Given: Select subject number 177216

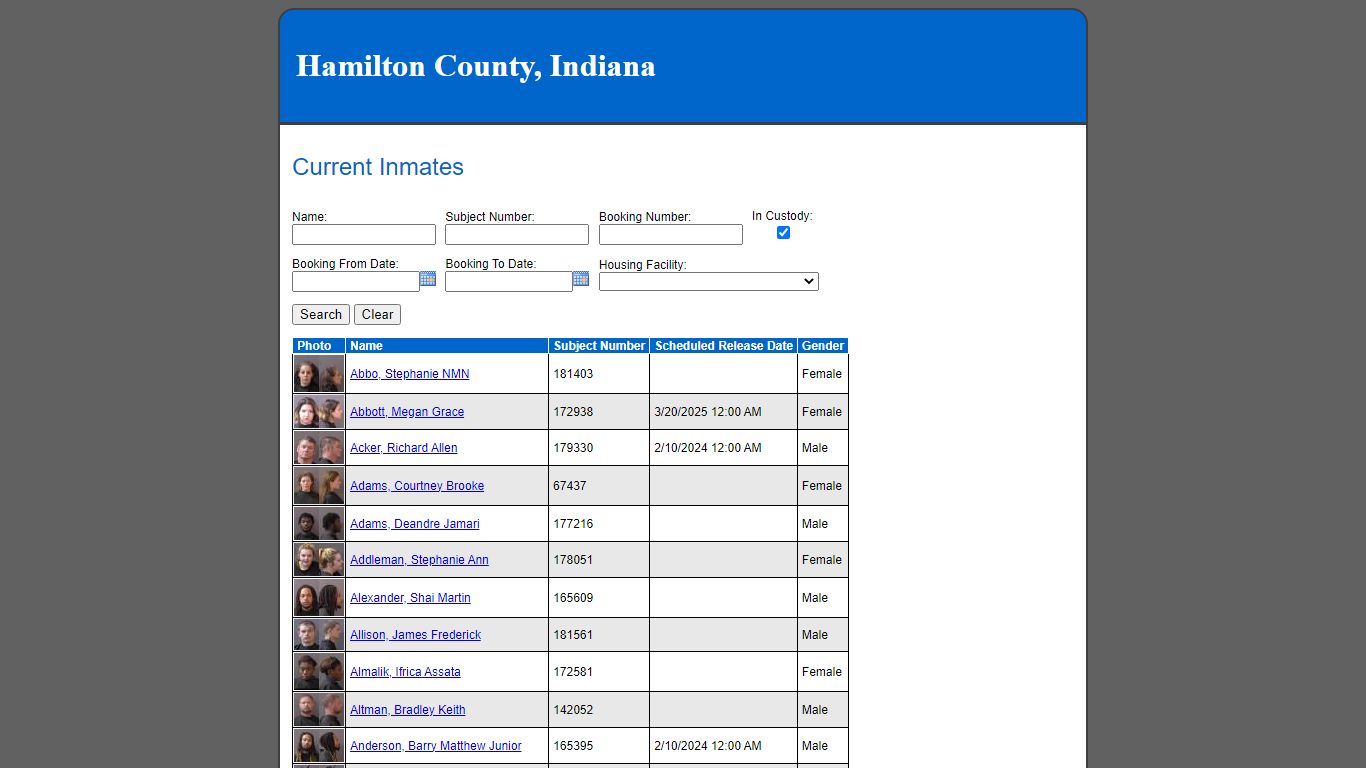Looking at the screenshot, I should click(573, 524).
